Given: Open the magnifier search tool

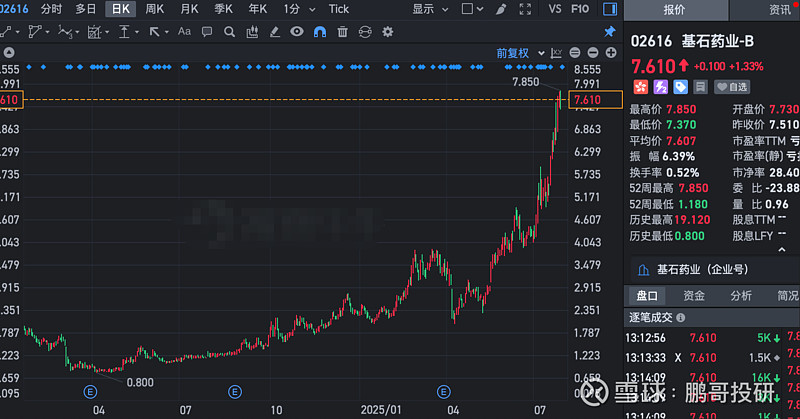Looking at the screenshot, I should (229, 32).
